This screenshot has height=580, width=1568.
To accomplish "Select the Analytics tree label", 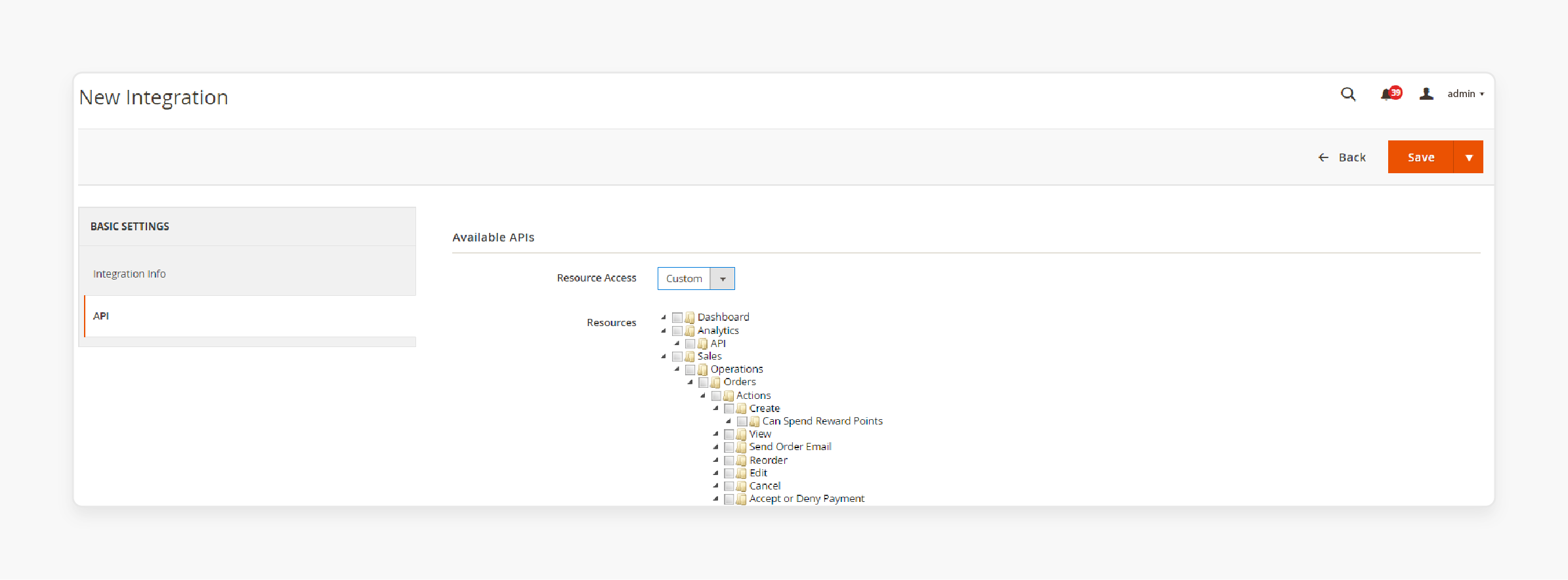I will tap(718, 331).
